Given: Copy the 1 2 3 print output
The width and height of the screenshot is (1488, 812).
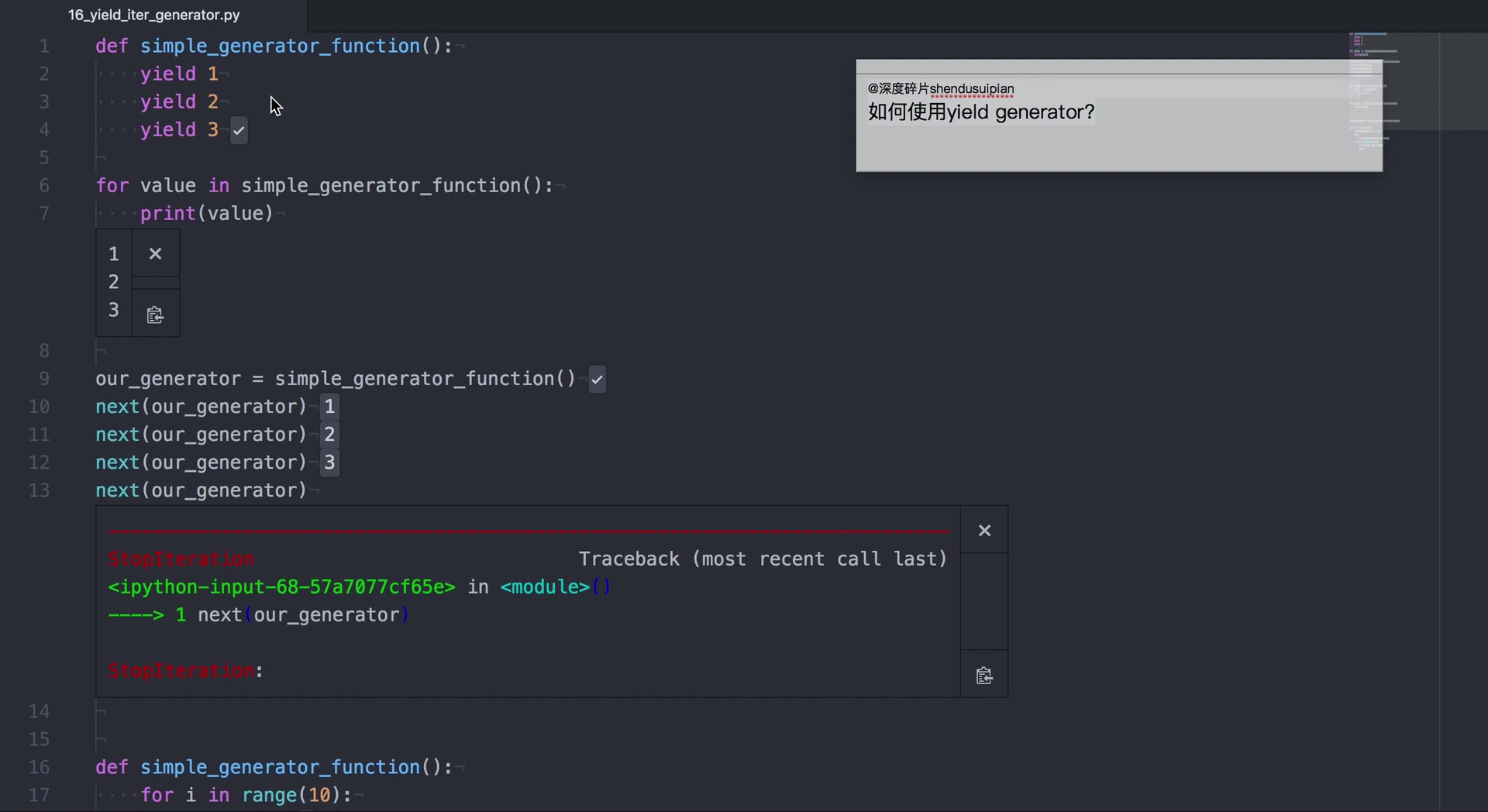Looking at the screenshot, I should pos(156,315).
